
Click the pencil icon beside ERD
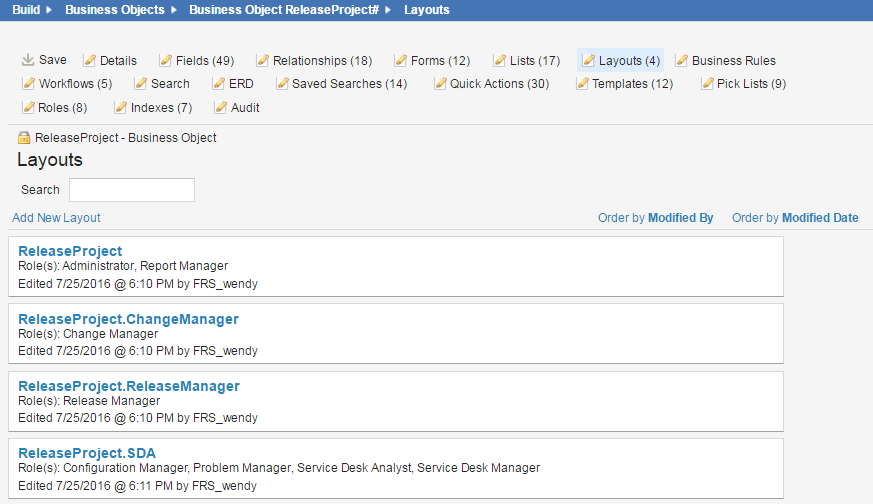tap(220, 84)
